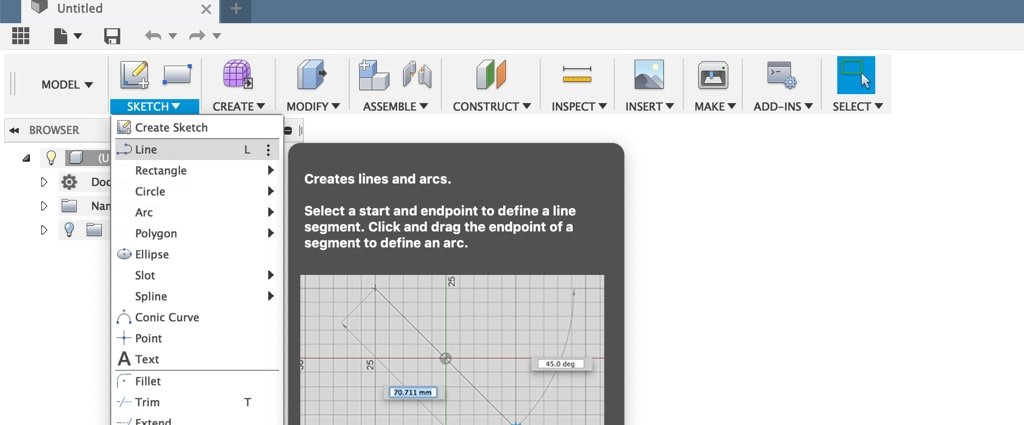Expand the Spline submenu
This screenshot has height=425, width=1024.
197,296
